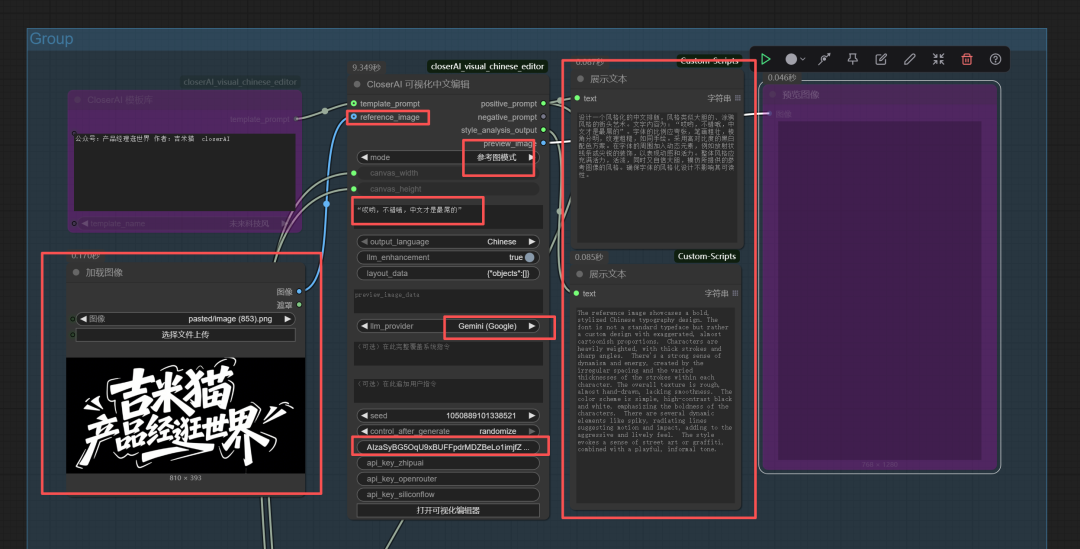Click the text input socket of upper 展示文本
The width and height of the screenshot is (1080, 549).
[x=577, y=98]
